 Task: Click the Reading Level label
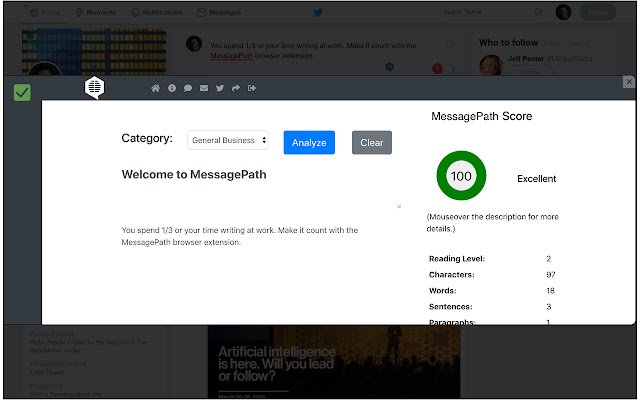point(457,259)
